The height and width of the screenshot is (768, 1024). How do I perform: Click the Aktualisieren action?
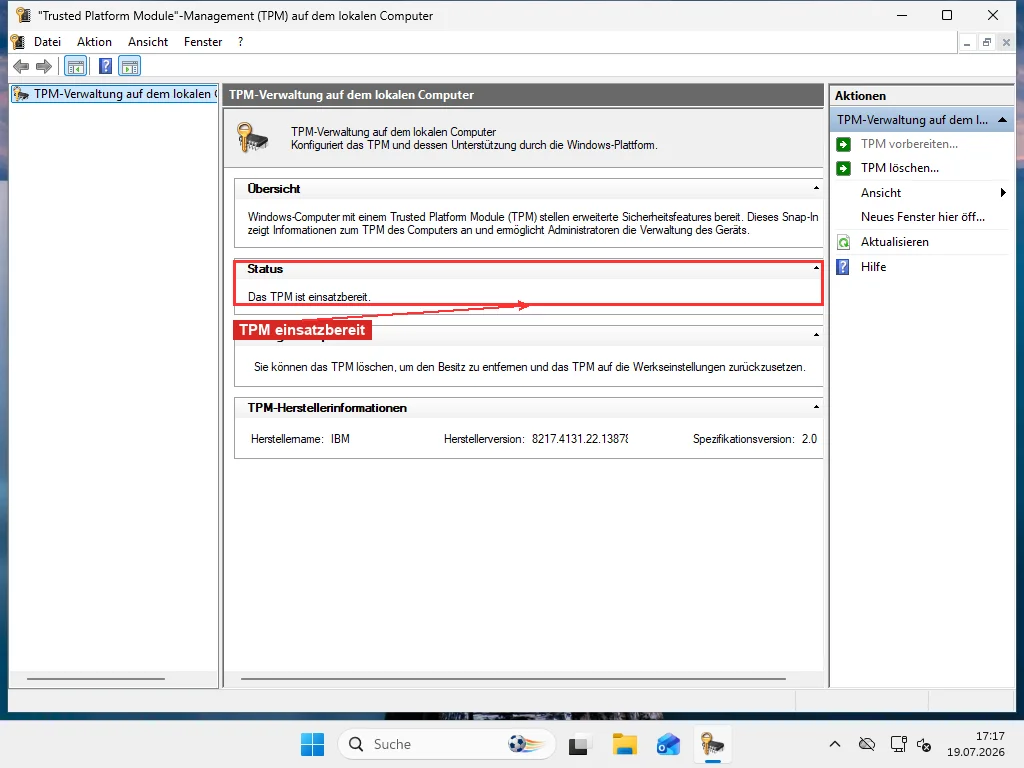pyautogui.click(x=894, y=242)
